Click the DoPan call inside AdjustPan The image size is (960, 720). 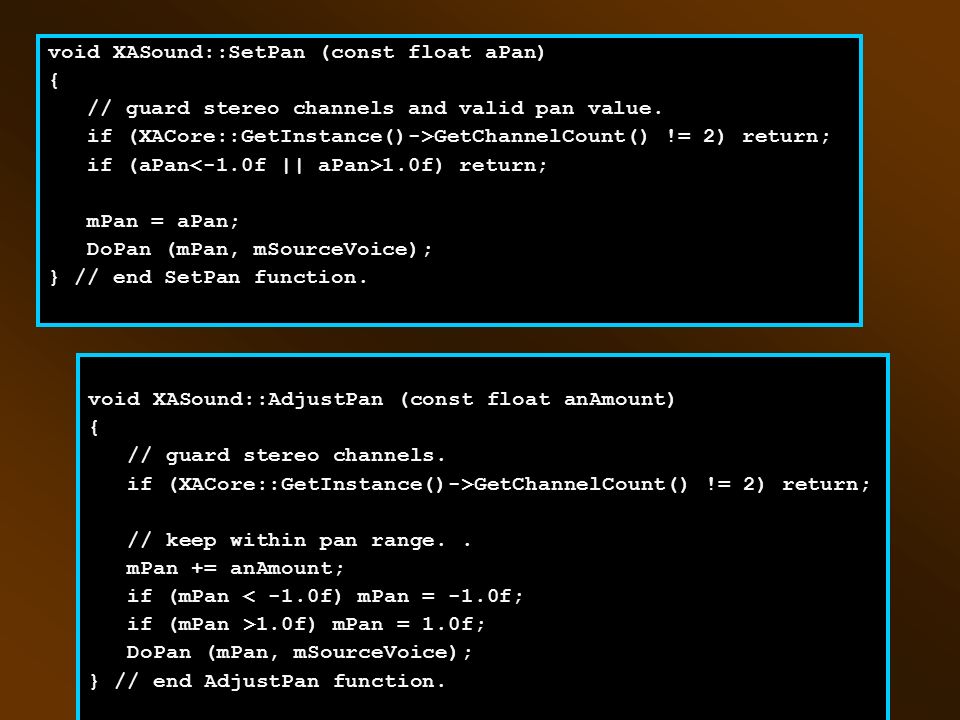tap(299, 652)
